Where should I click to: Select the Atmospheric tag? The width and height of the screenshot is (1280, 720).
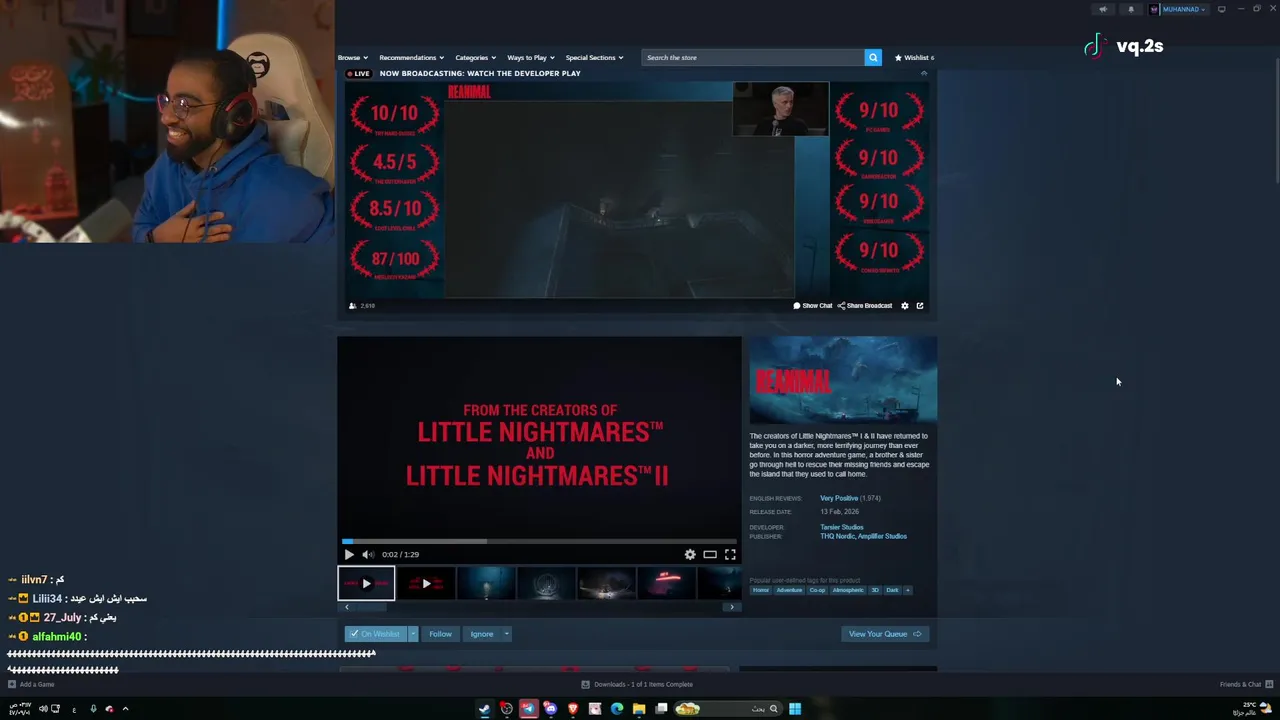[847, 590]
